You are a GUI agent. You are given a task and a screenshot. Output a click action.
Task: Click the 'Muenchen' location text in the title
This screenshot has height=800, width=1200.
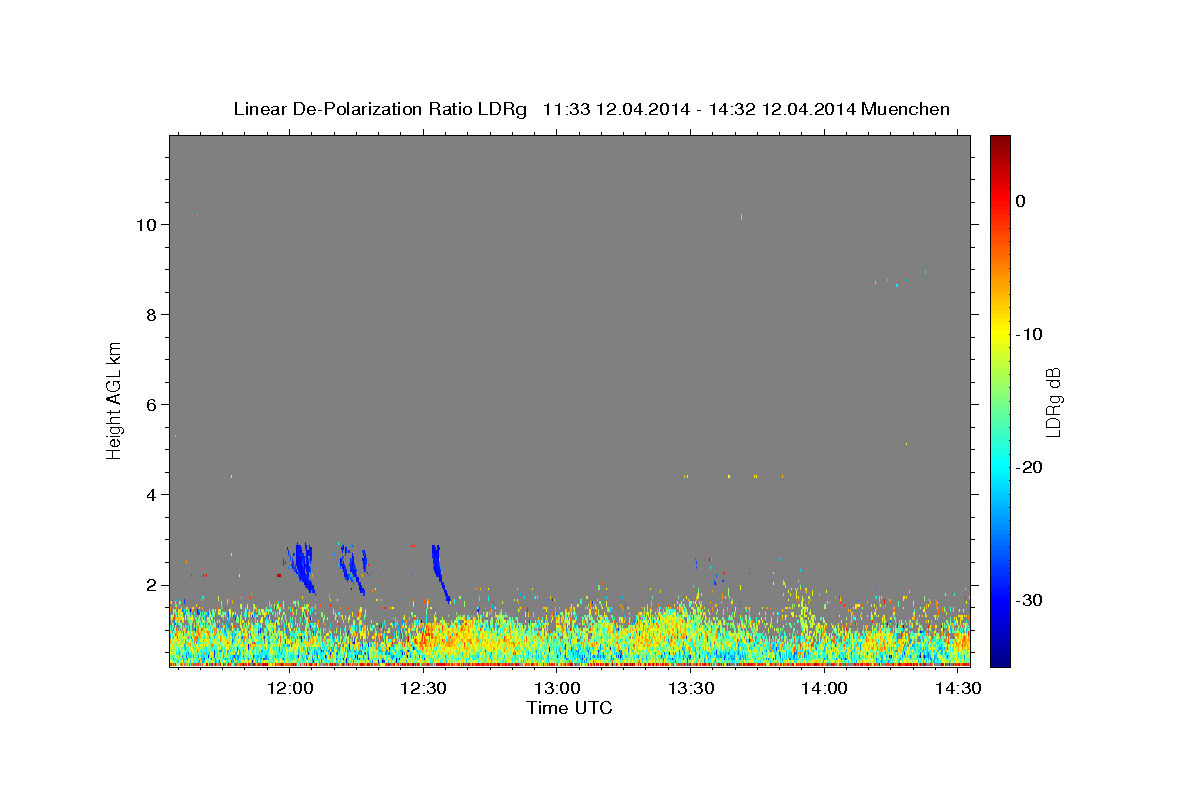pos(906,109)
